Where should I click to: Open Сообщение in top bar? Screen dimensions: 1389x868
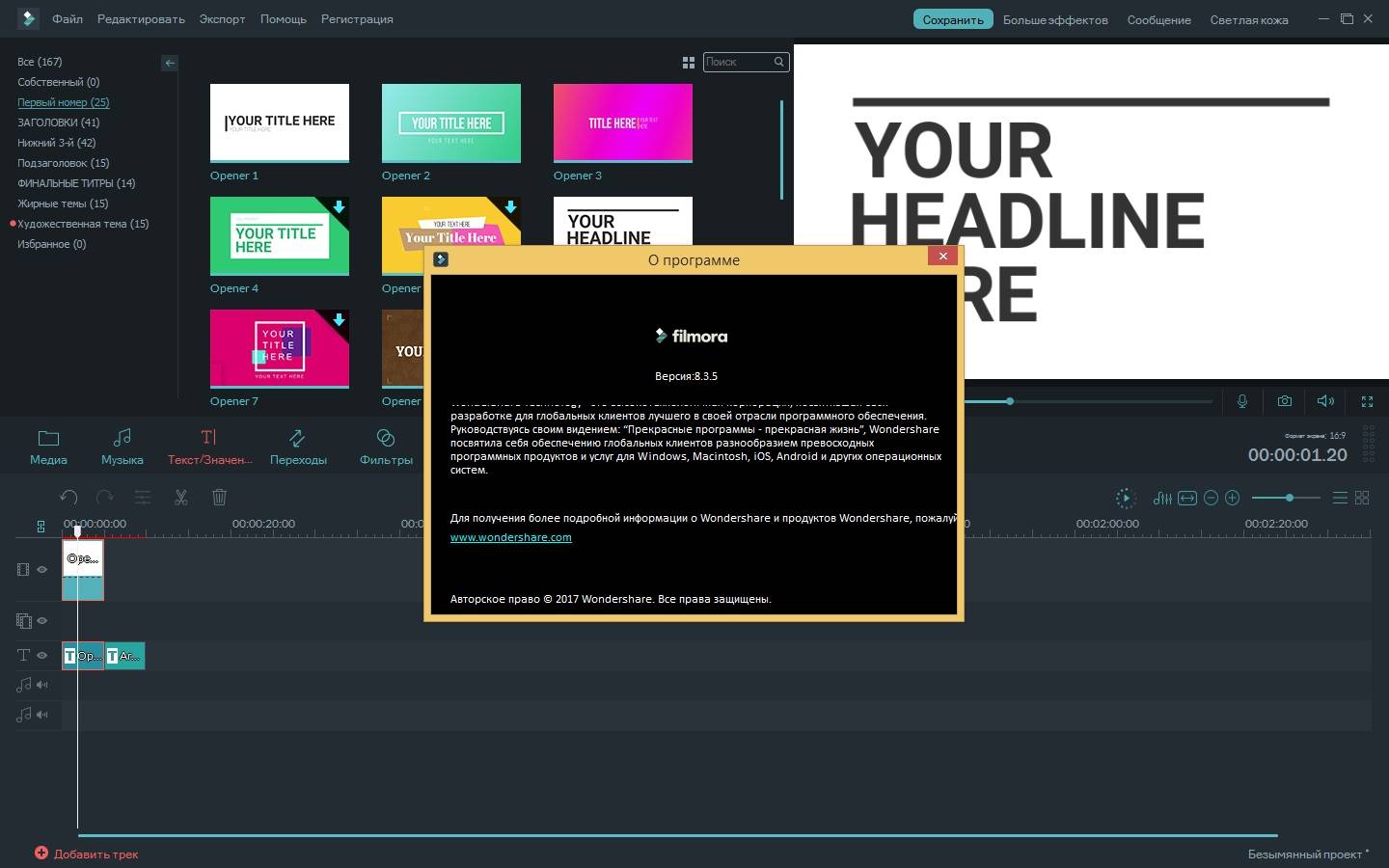[x=1159, y=20]
